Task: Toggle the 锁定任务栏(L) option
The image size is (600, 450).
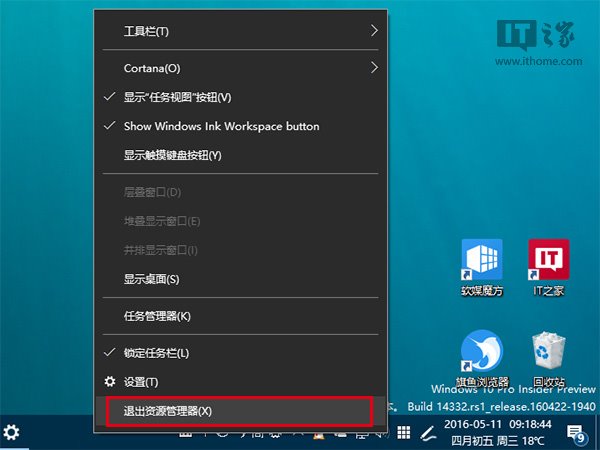Action: point(155,353)
